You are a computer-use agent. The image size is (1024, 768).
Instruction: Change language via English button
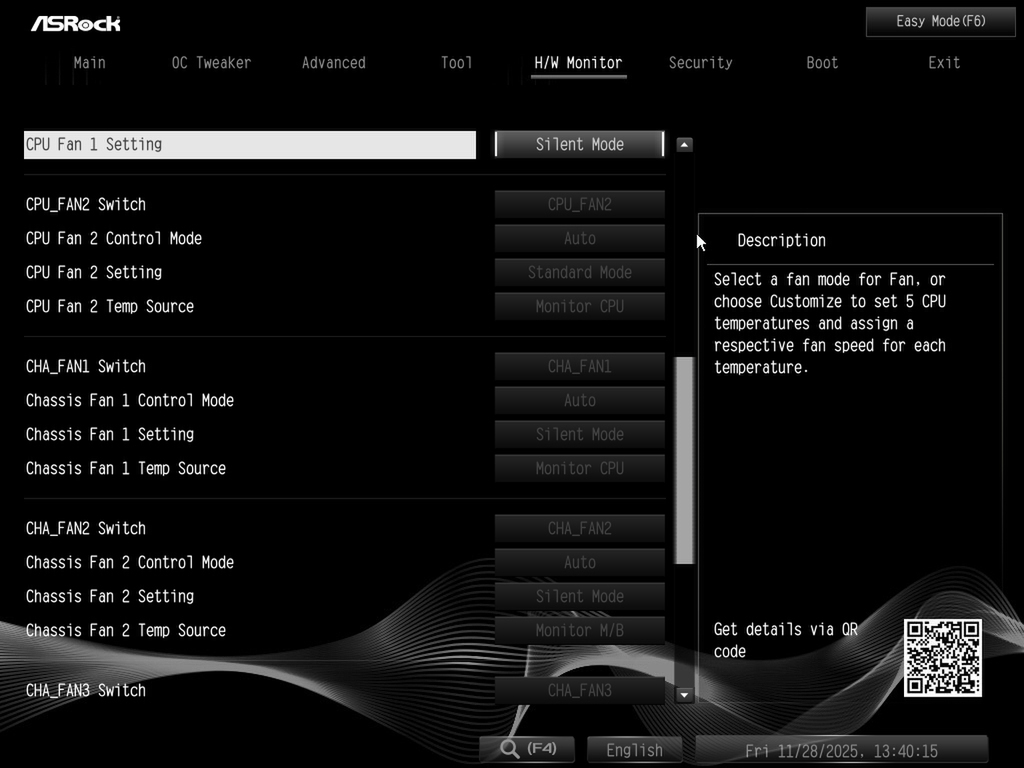(634, 750)
